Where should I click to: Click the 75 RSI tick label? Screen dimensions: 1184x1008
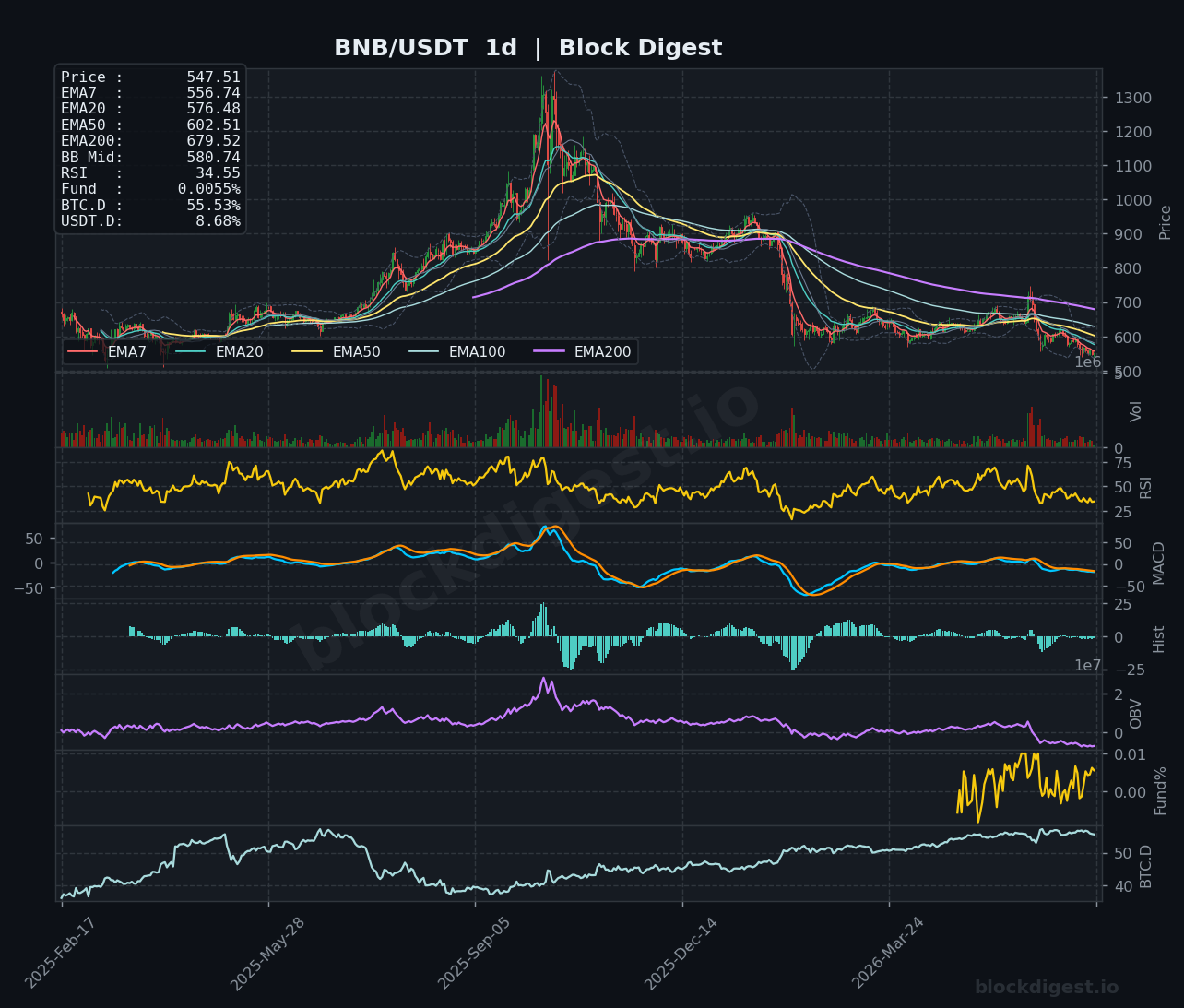pyautogui.click(x=1123, y=463)
